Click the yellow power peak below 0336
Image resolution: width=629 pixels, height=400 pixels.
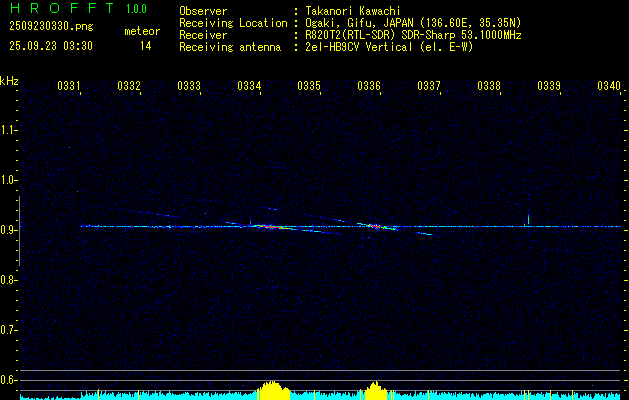click(375, 391)
